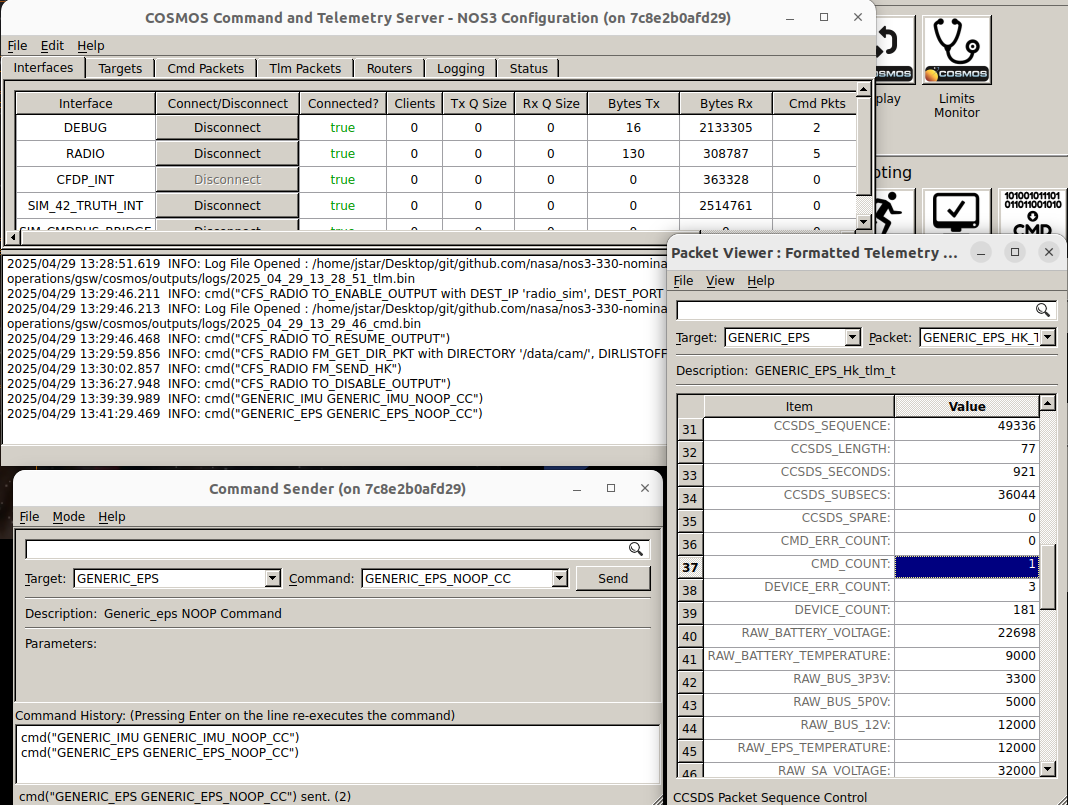Click the CFDP_INT interface name cell

pos(85,180)
